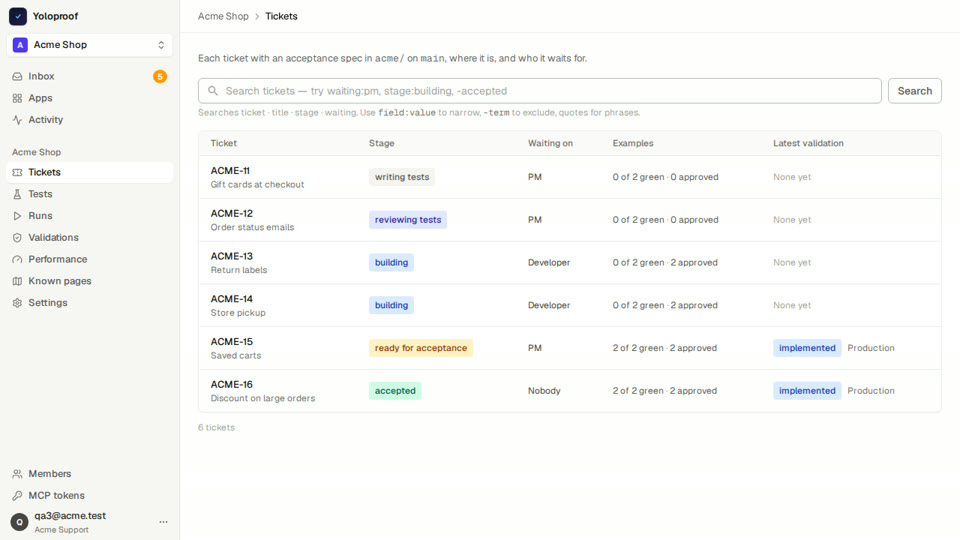960x540 pixels.
Task: Click the Inbox tray icon
Action: [17, 77]
